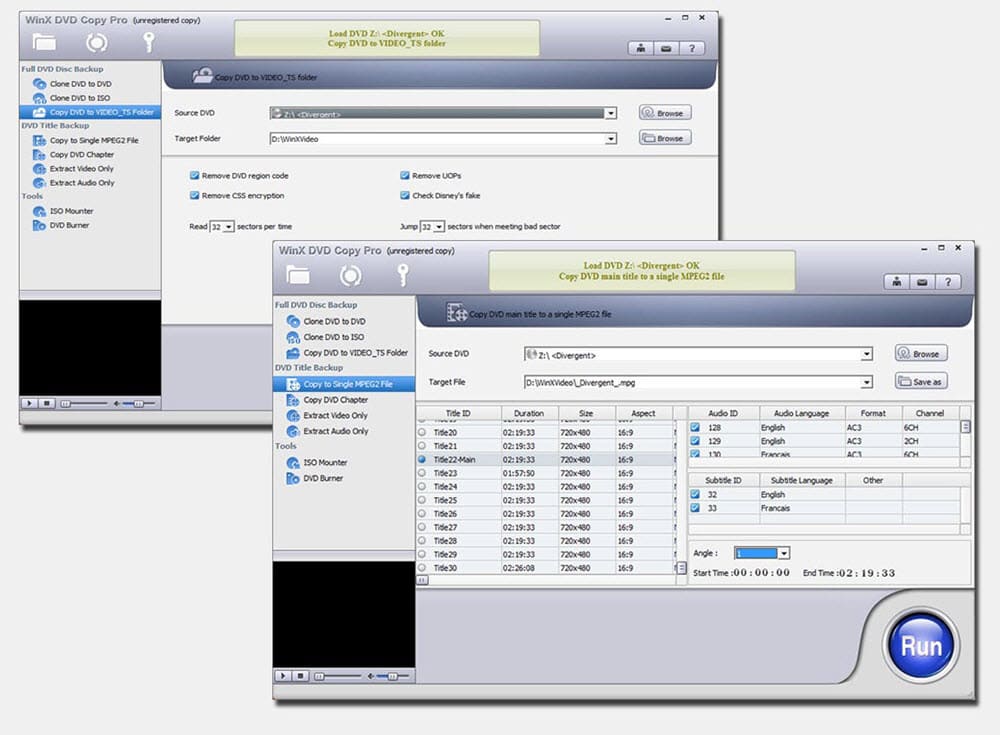Toggle Remove UOPs checkbox
This screenshot has height=735, width=1000.
point(404,175)
